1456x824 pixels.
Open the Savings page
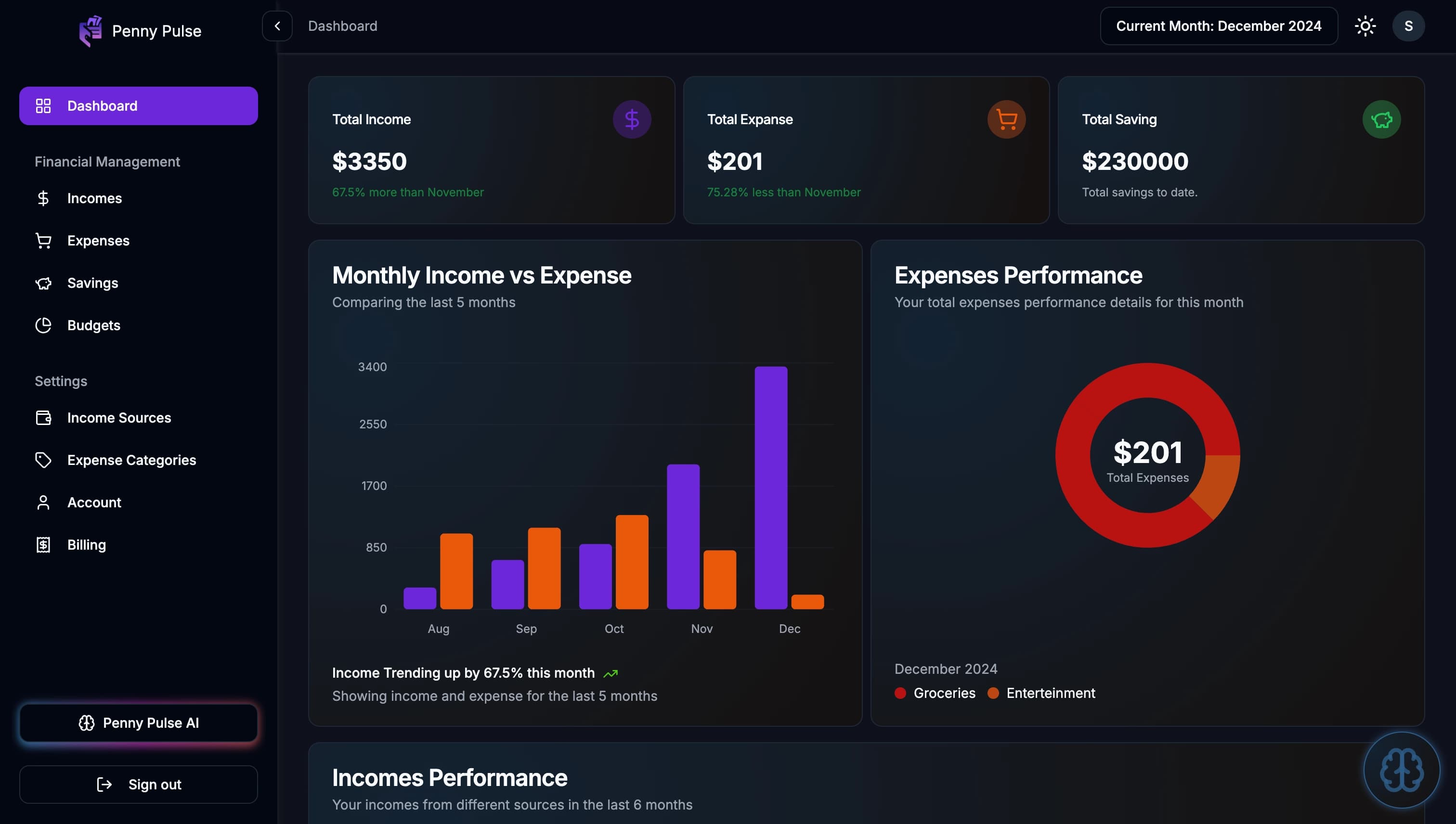click(x=138, y=283)
